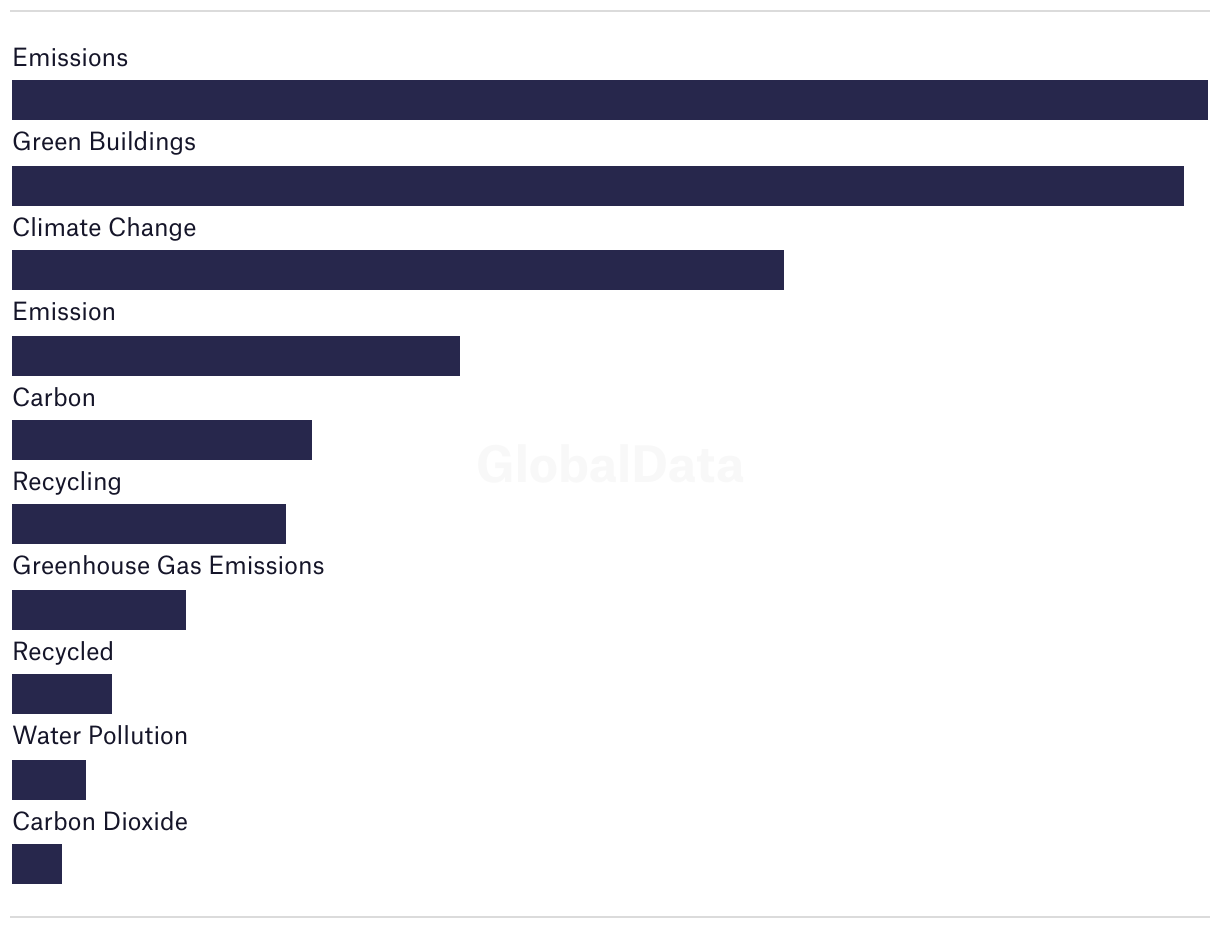
Task: Click the GlobalData watermark
Action: 610,465
